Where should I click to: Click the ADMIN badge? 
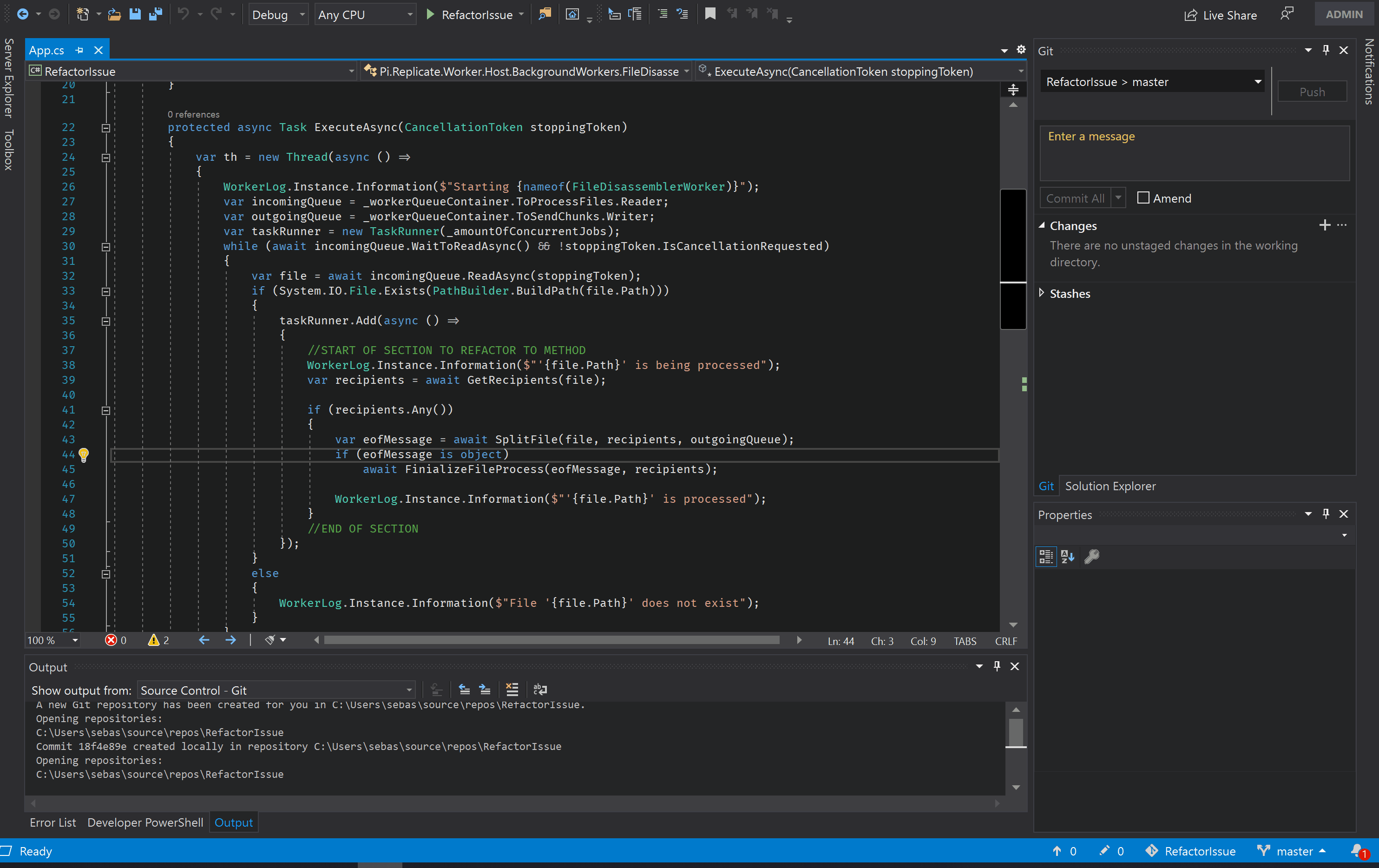[x=1344, y=14]
